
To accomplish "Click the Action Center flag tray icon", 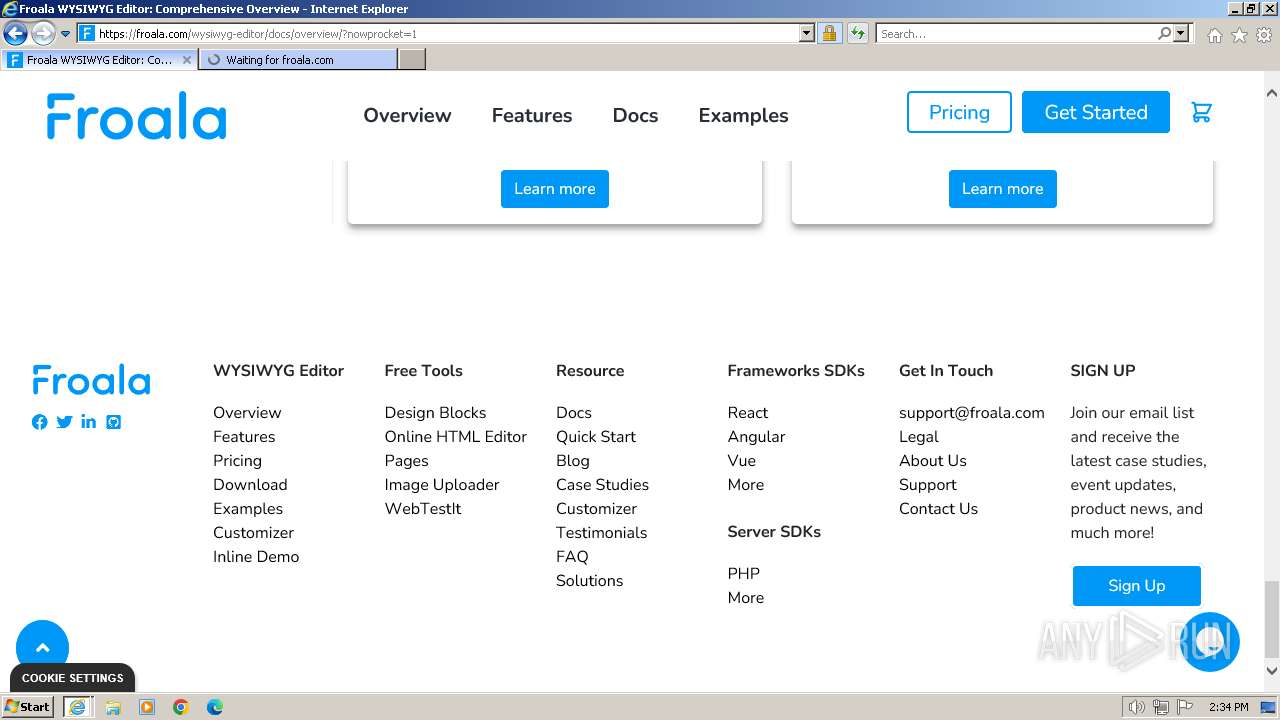I will [x=1184, y=707].
